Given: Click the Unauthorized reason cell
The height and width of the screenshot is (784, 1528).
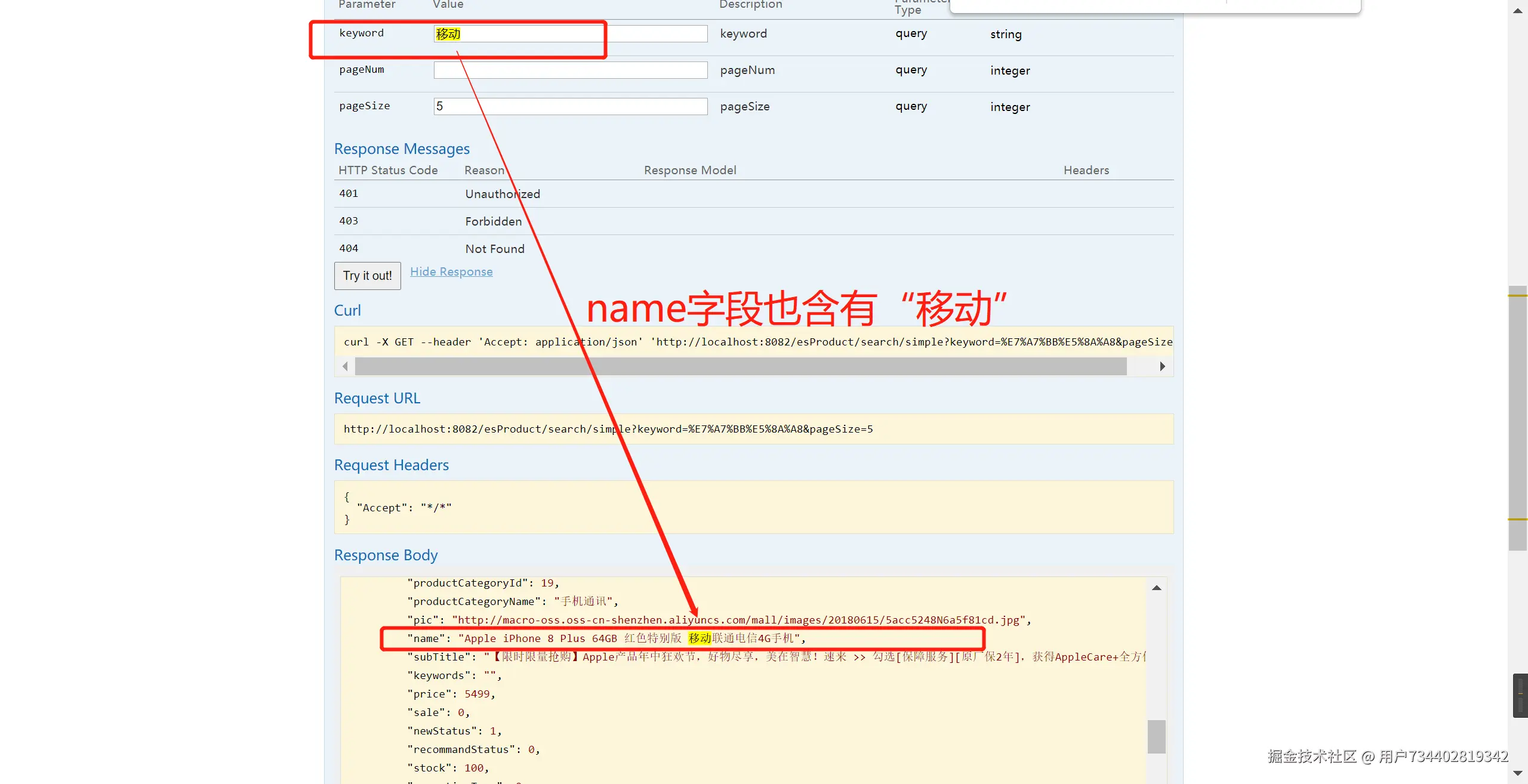Looking at the screenshot, I should 503,194.
